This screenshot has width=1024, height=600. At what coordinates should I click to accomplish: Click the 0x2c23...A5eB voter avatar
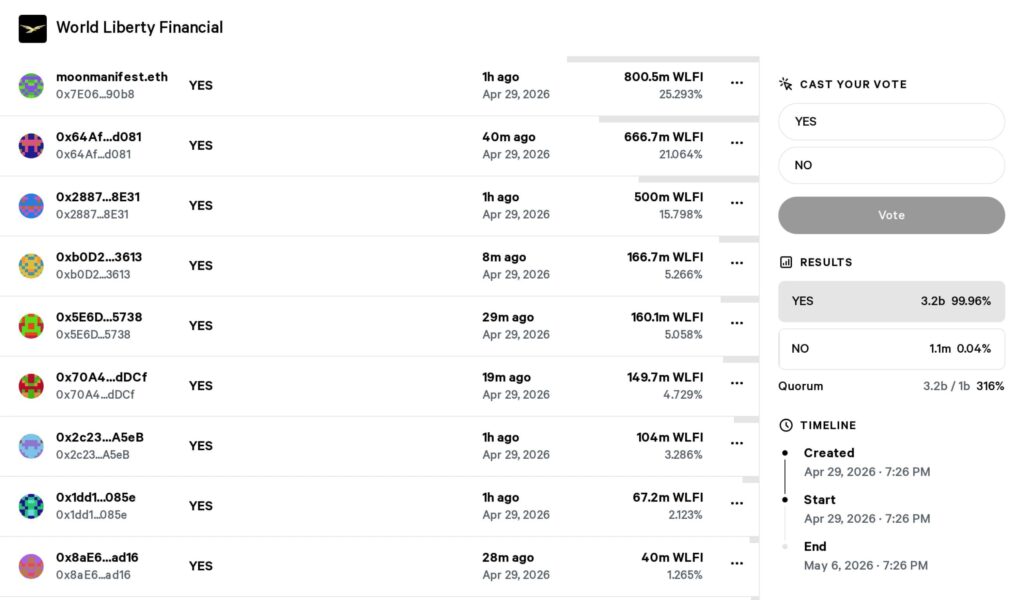(31, 446)
